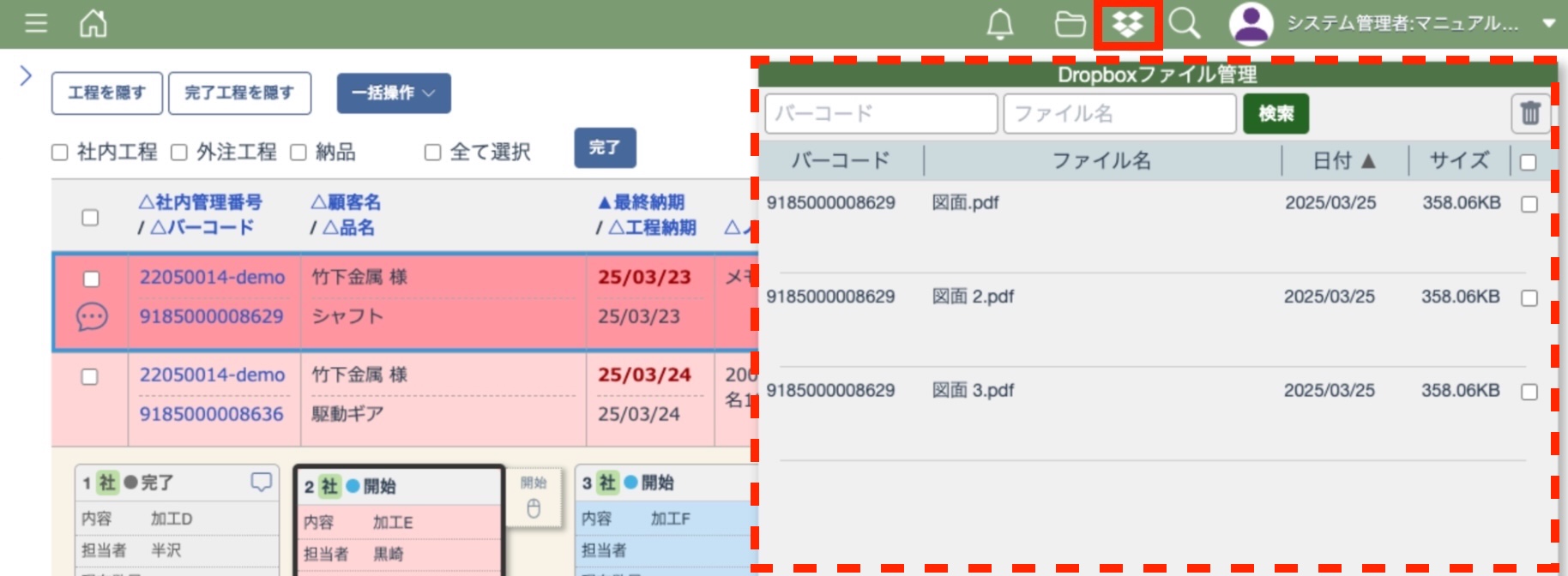Image resolution: width=1568 pixels, height=576 pixels.
Task: Sort by 日付 column header
Action: (x=1343, y=160)
